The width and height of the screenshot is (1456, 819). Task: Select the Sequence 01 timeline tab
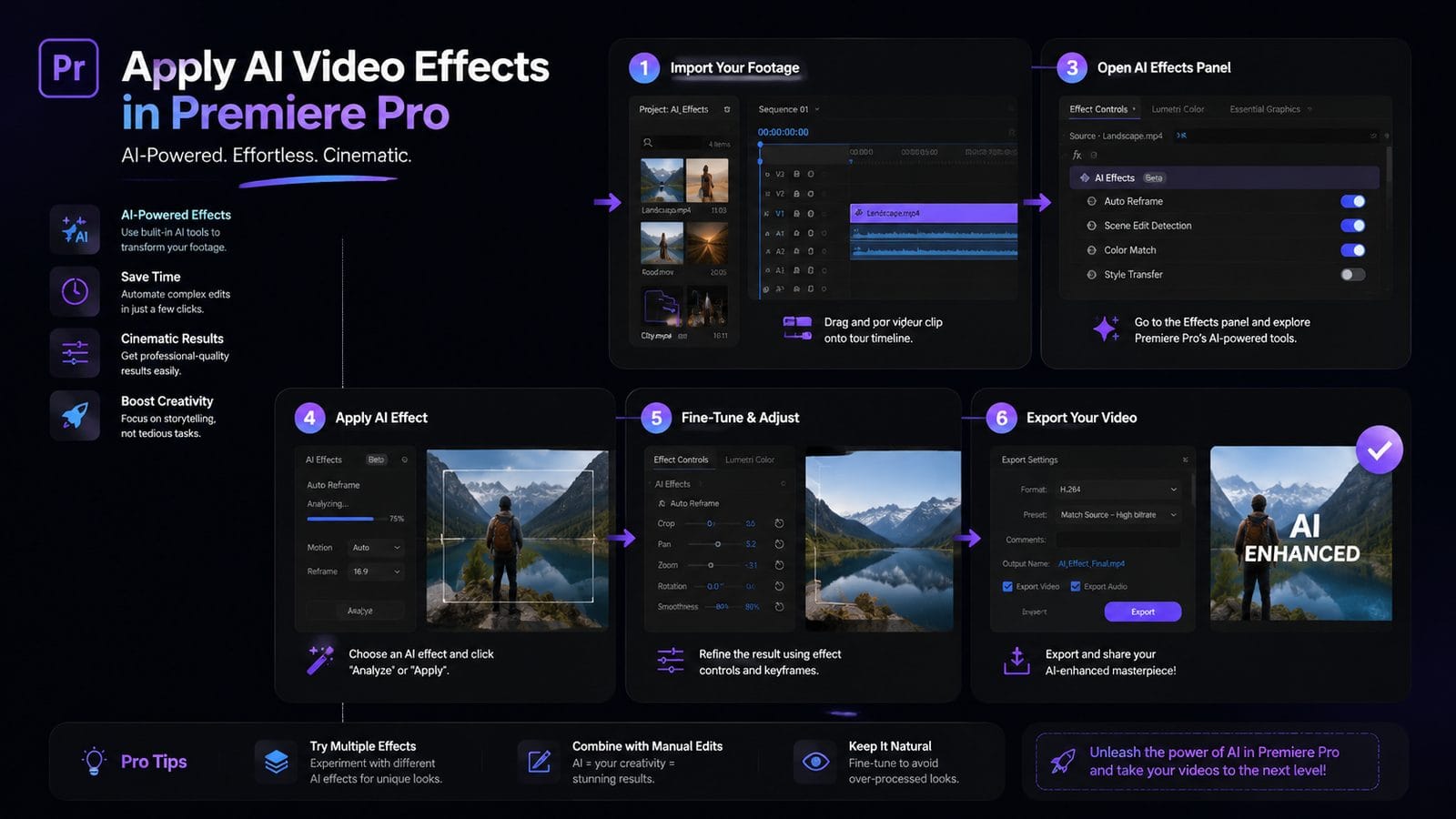(x=784, y=109)
